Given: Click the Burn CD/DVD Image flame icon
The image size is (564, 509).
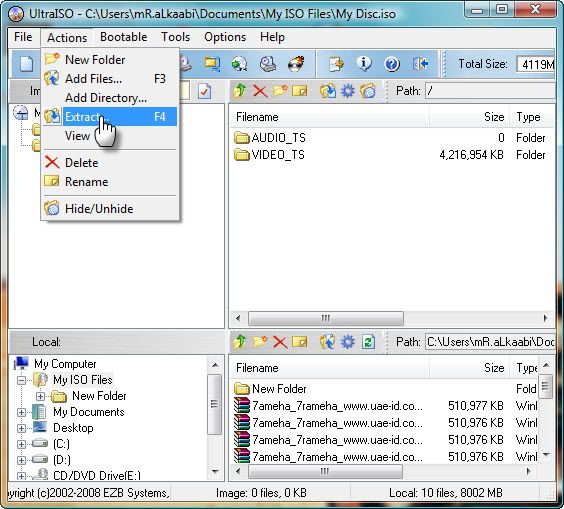Looking at the screenshot, I should [x=296, y=64].
